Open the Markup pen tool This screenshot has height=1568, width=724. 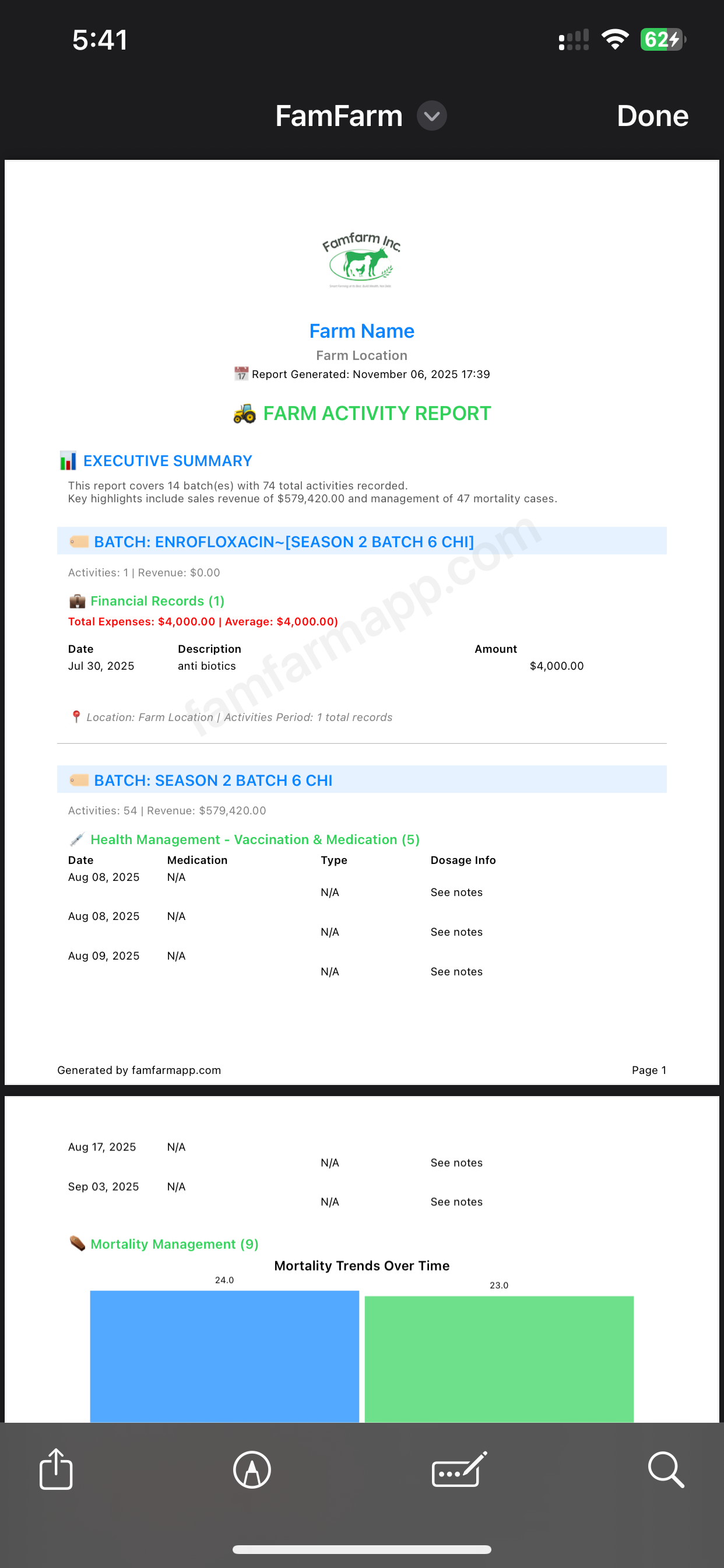coord(252,1469)
